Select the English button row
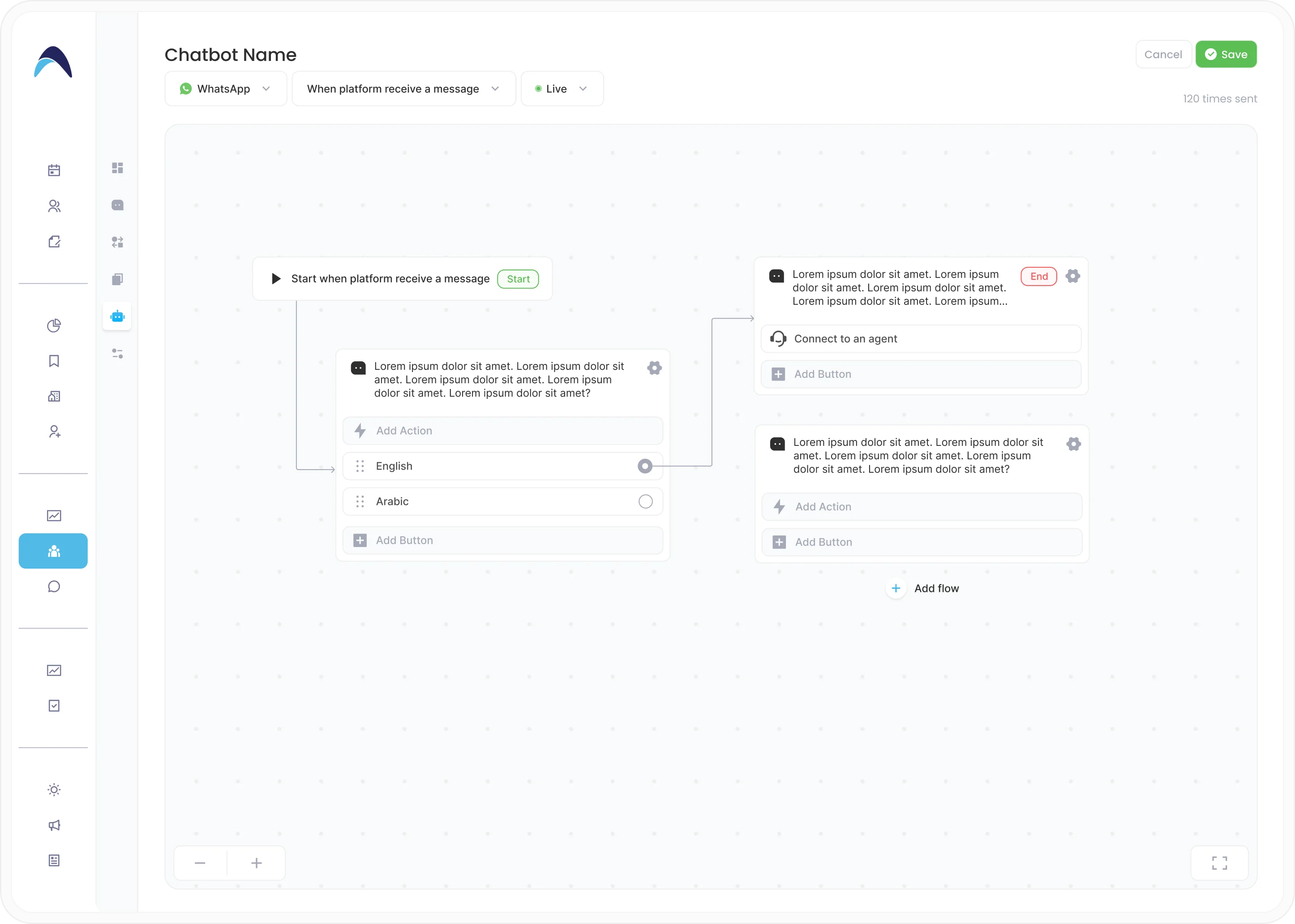Screen dimensions: 1295x924 pos(502,466)
